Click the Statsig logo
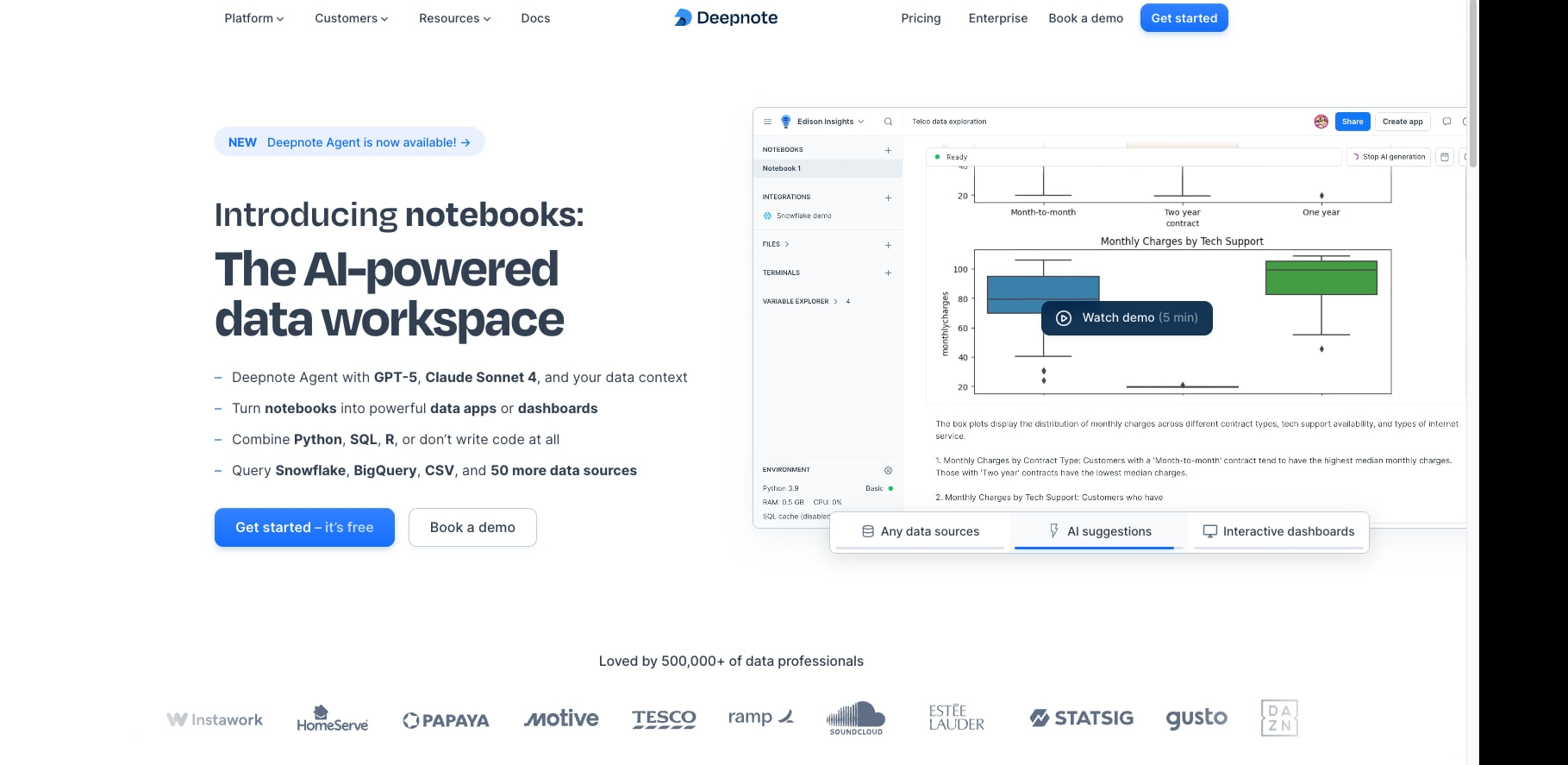The width and height of the screenshot is (1568, 765). [1081, 718]
